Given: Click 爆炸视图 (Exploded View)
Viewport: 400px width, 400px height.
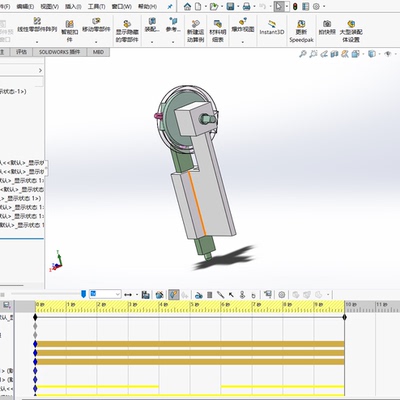Looking at the screenshot, I should [x=243, y=25].
